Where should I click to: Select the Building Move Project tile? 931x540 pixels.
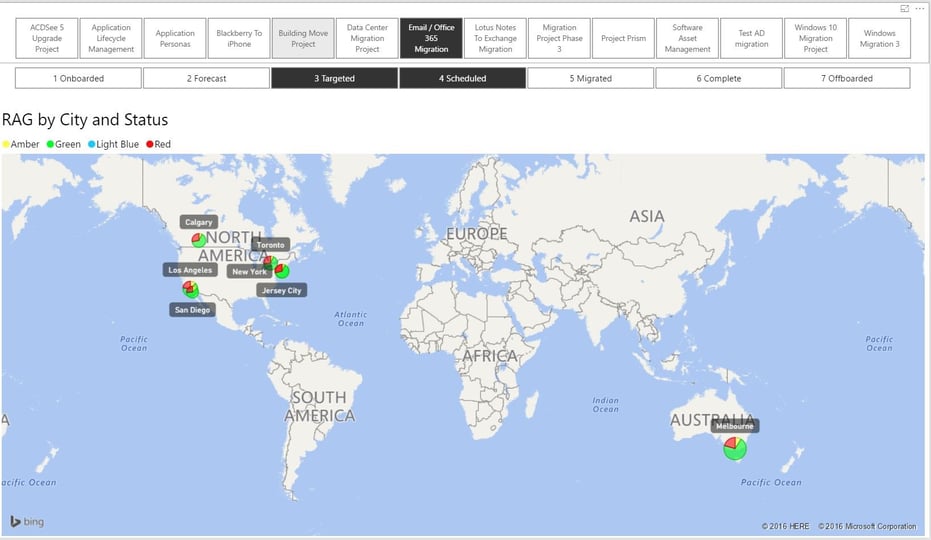(x=303, y=38)
